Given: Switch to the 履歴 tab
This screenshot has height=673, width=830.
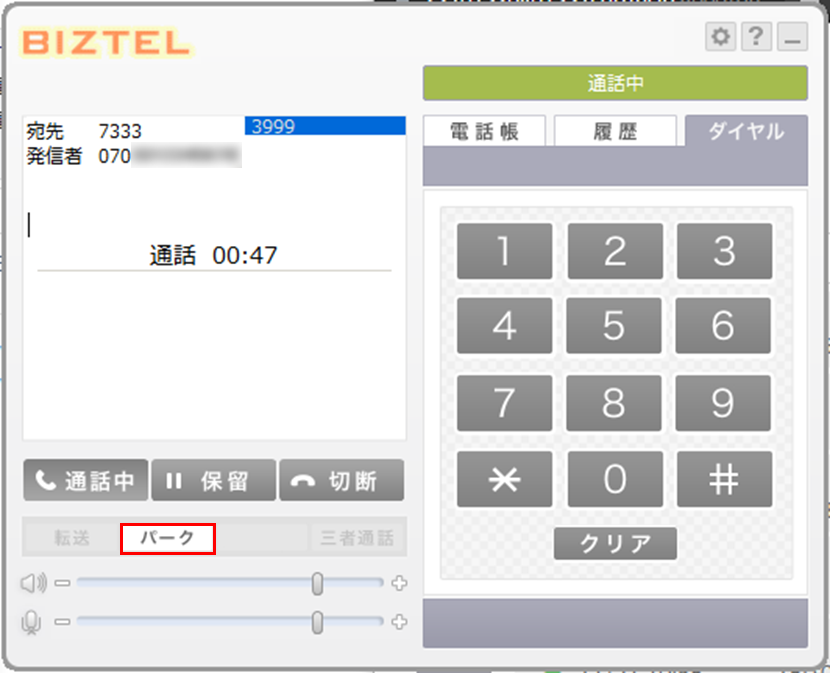Looking at the screenshot, I should pos(615,131).
